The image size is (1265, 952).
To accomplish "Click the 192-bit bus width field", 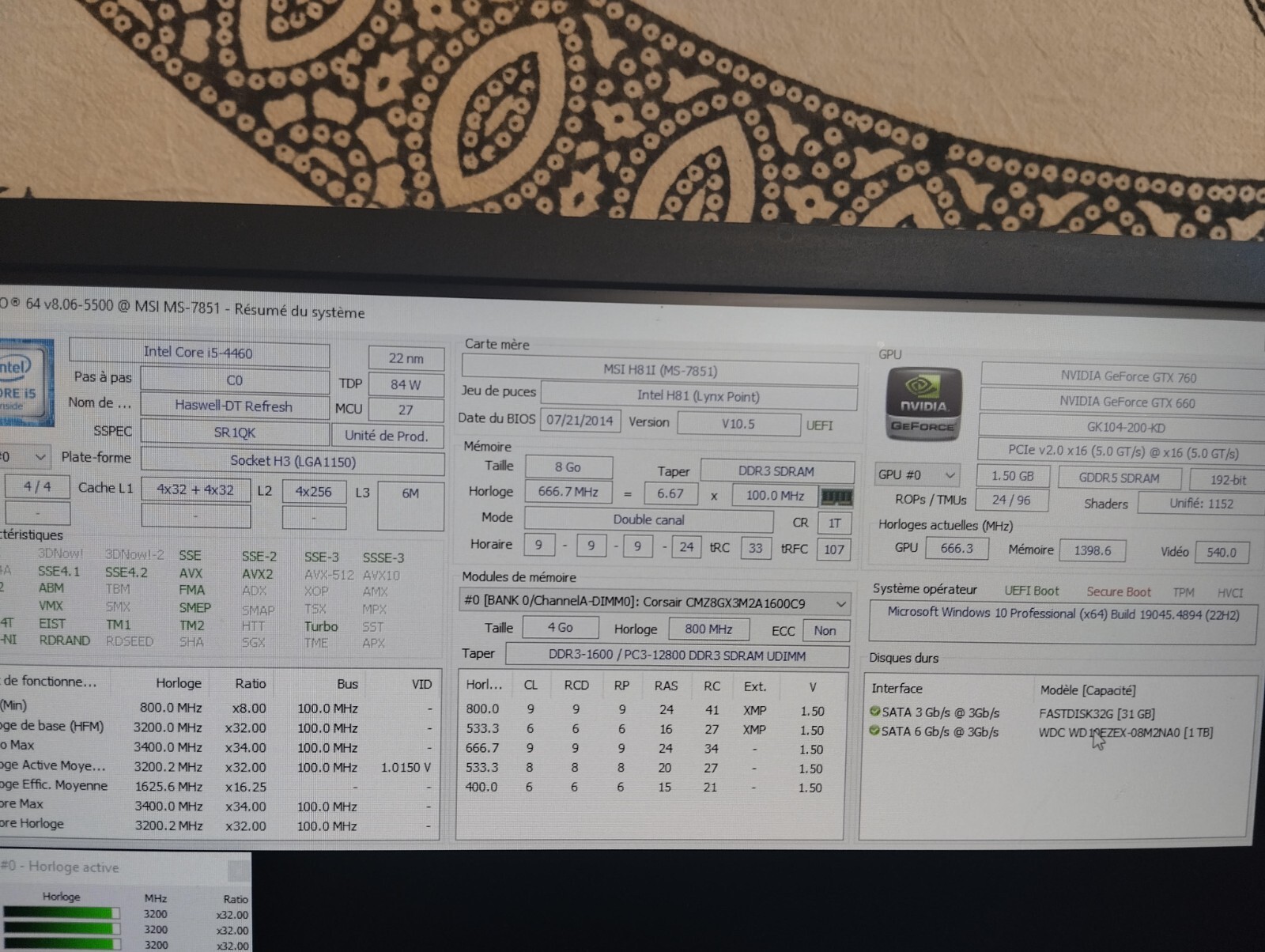I will click(x=1228, y=480).
